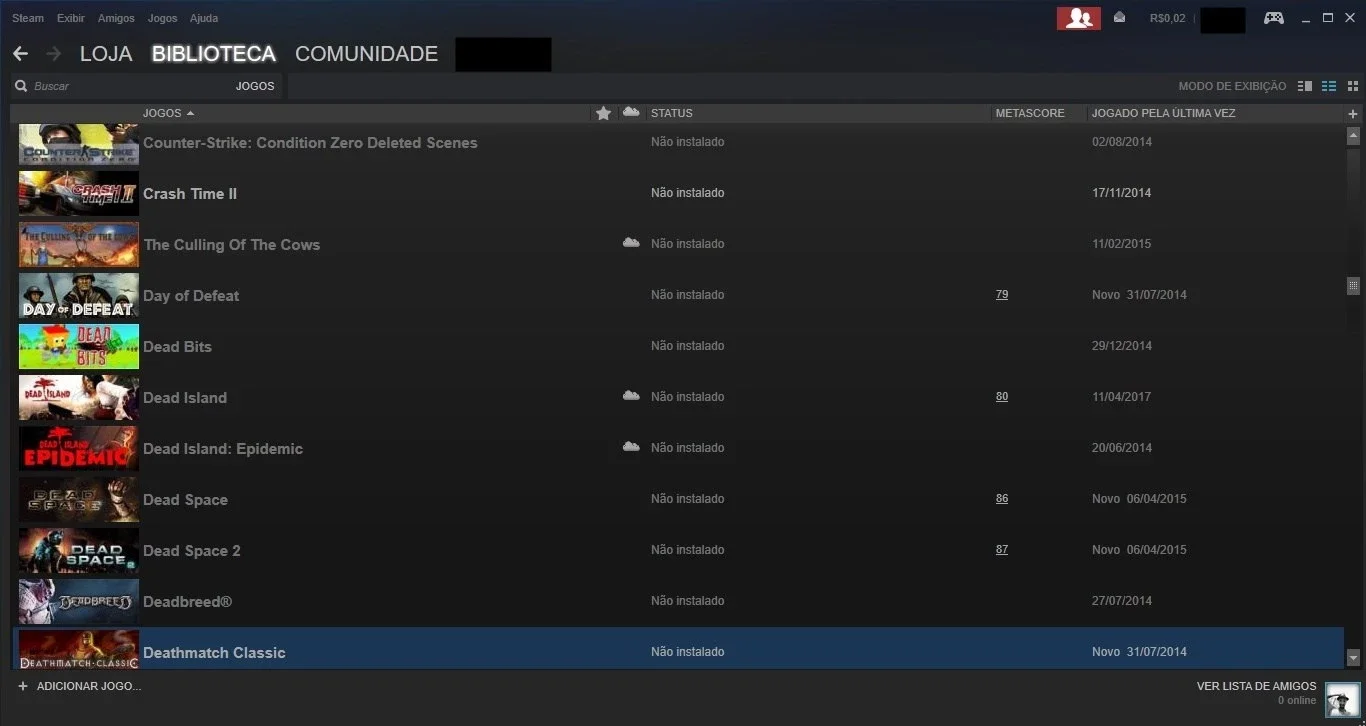Open Dead Space metascore 86

point(1002,499)
